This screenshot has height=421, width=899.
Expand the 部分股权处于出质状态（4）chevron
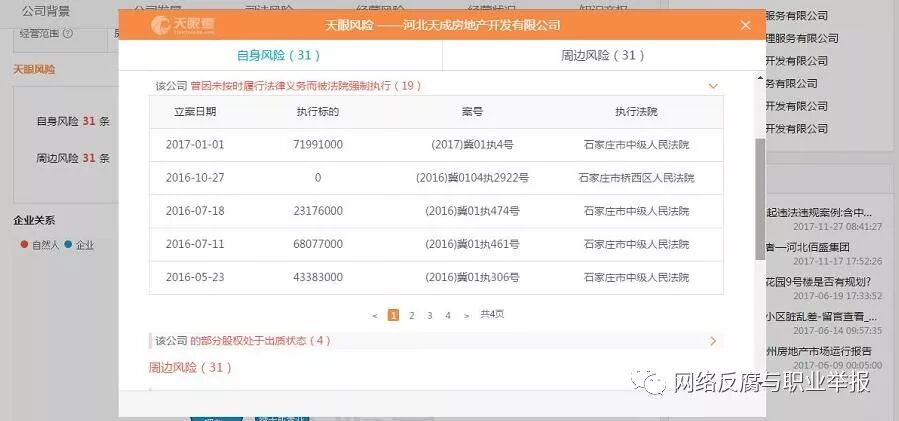click(713, 341)
